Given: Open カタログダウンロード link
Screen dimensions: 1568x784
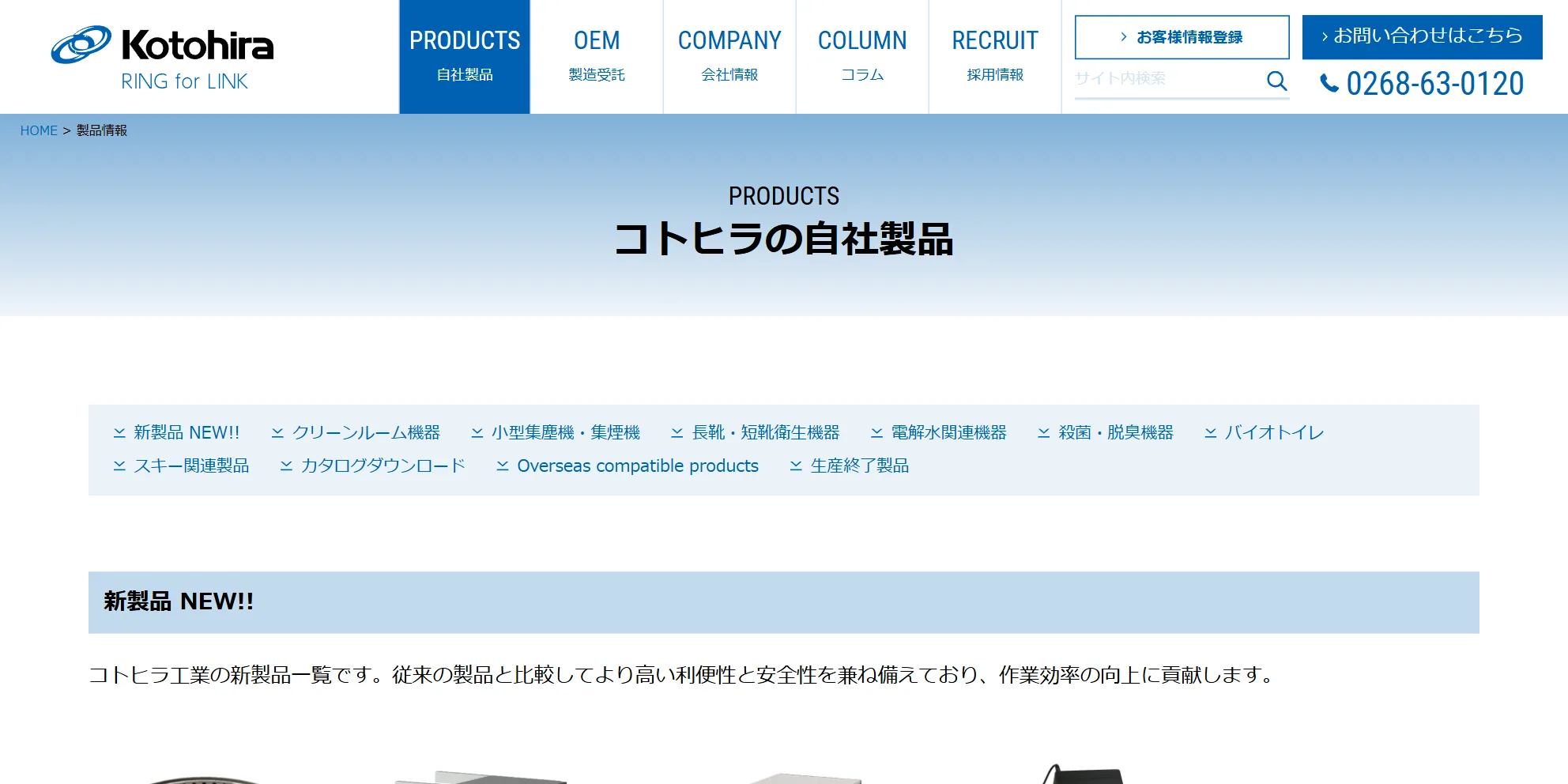Looking at the screenshot, I should 383,466.
